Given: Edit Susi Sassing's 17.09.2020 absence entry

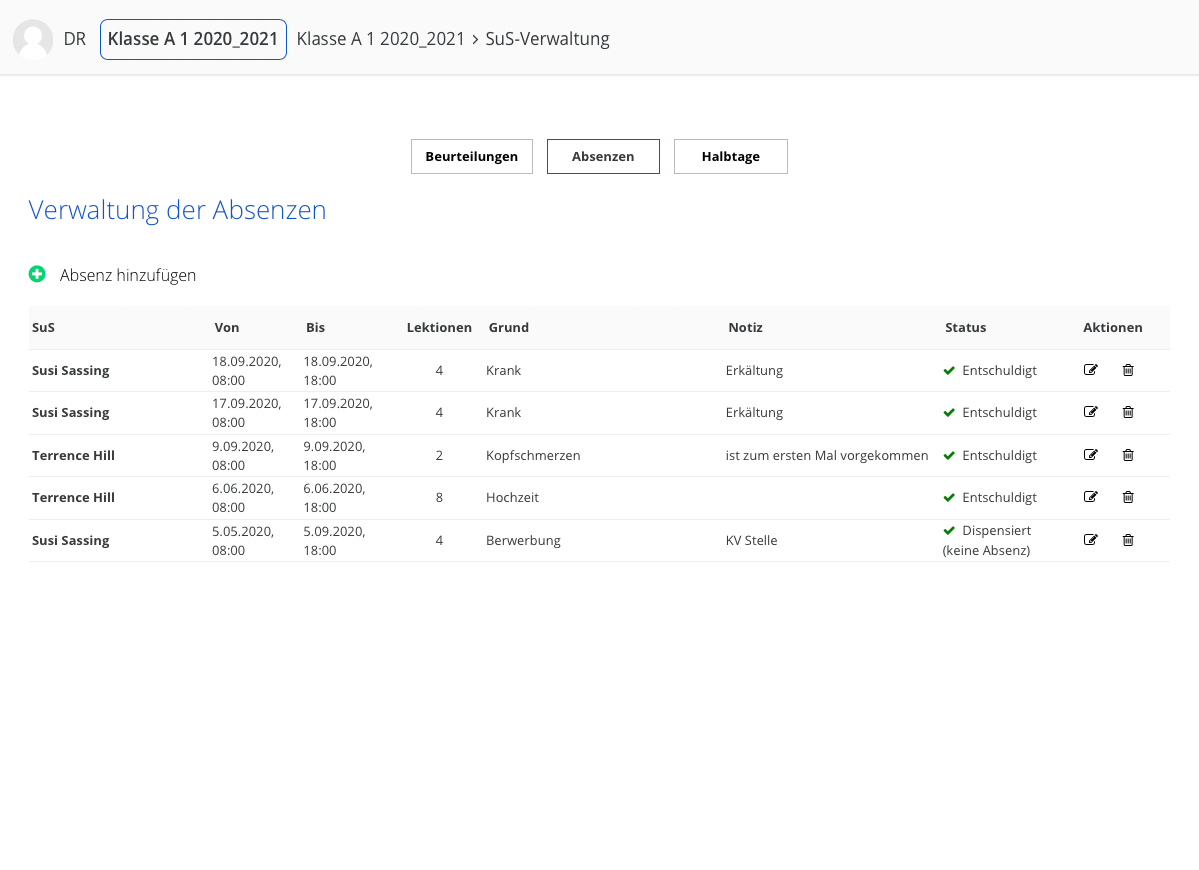Looking at the screenshot, I should tap(1091, 412).
